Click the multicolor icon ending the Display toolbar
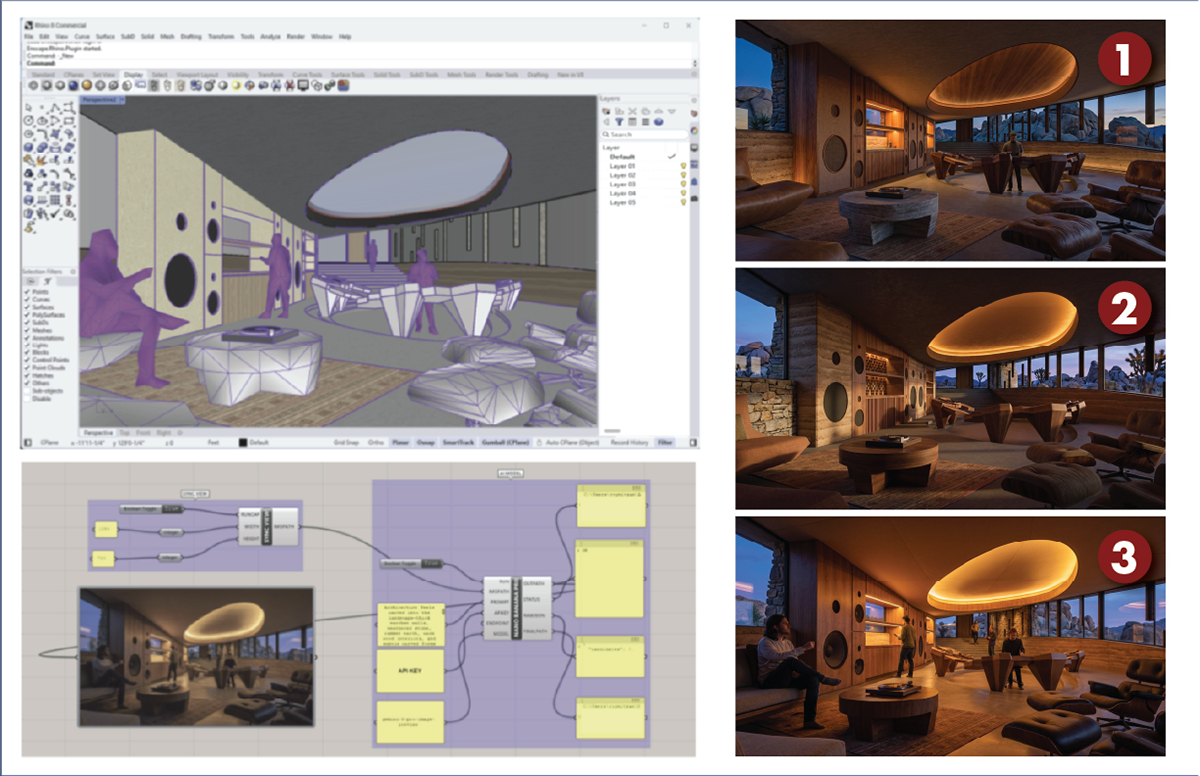Image resolution: width=1200 pixels, height=776 pixels. [344, 86]
